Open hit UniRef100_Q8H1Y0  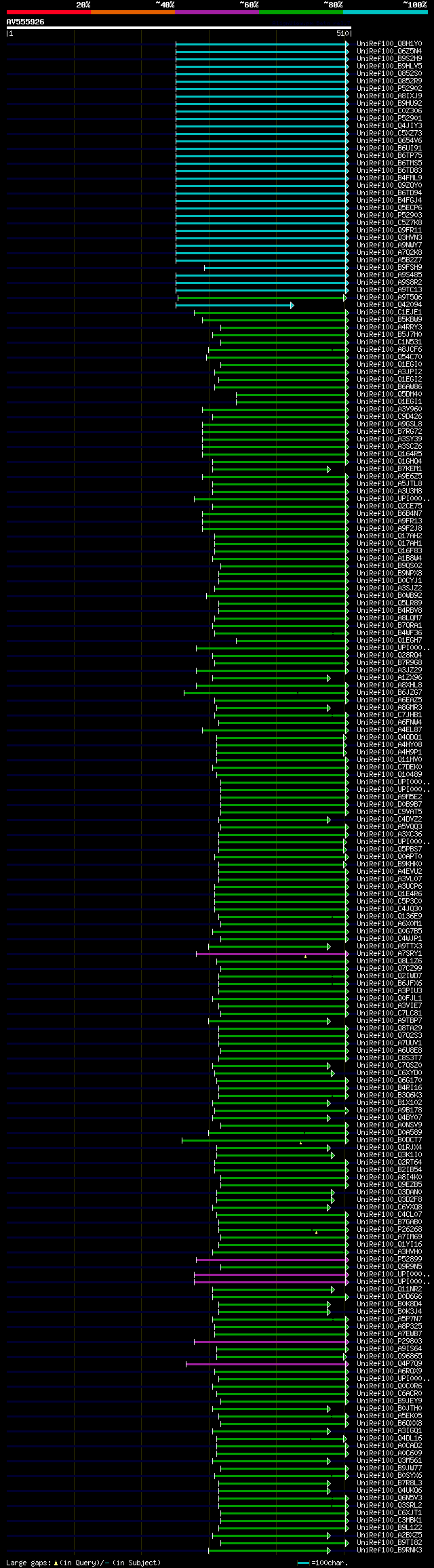click(389, 44)
